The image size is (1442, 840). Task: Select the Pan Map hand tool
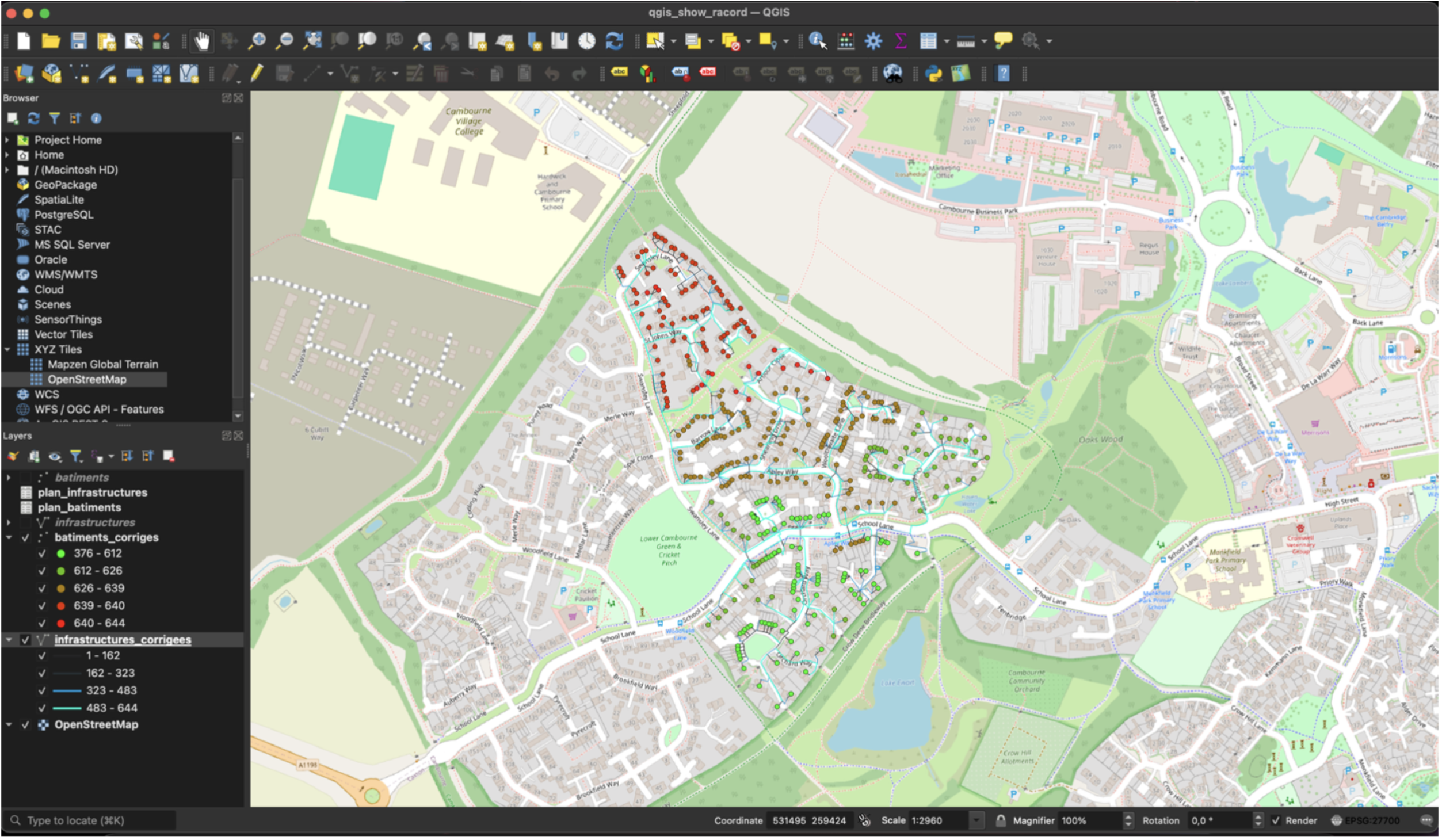coord(202,41)
